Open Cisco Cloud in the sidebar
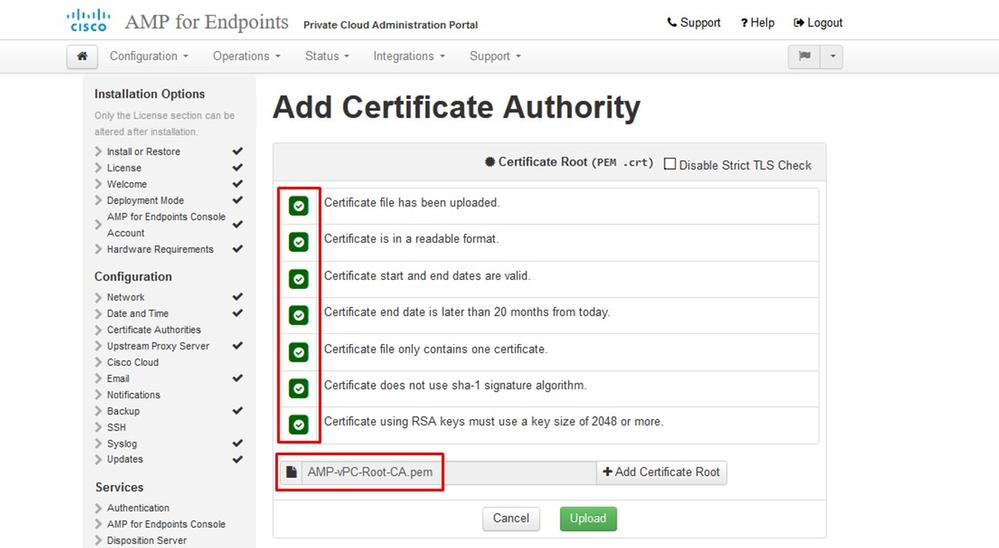999x548 pixels. pos(133,362)
